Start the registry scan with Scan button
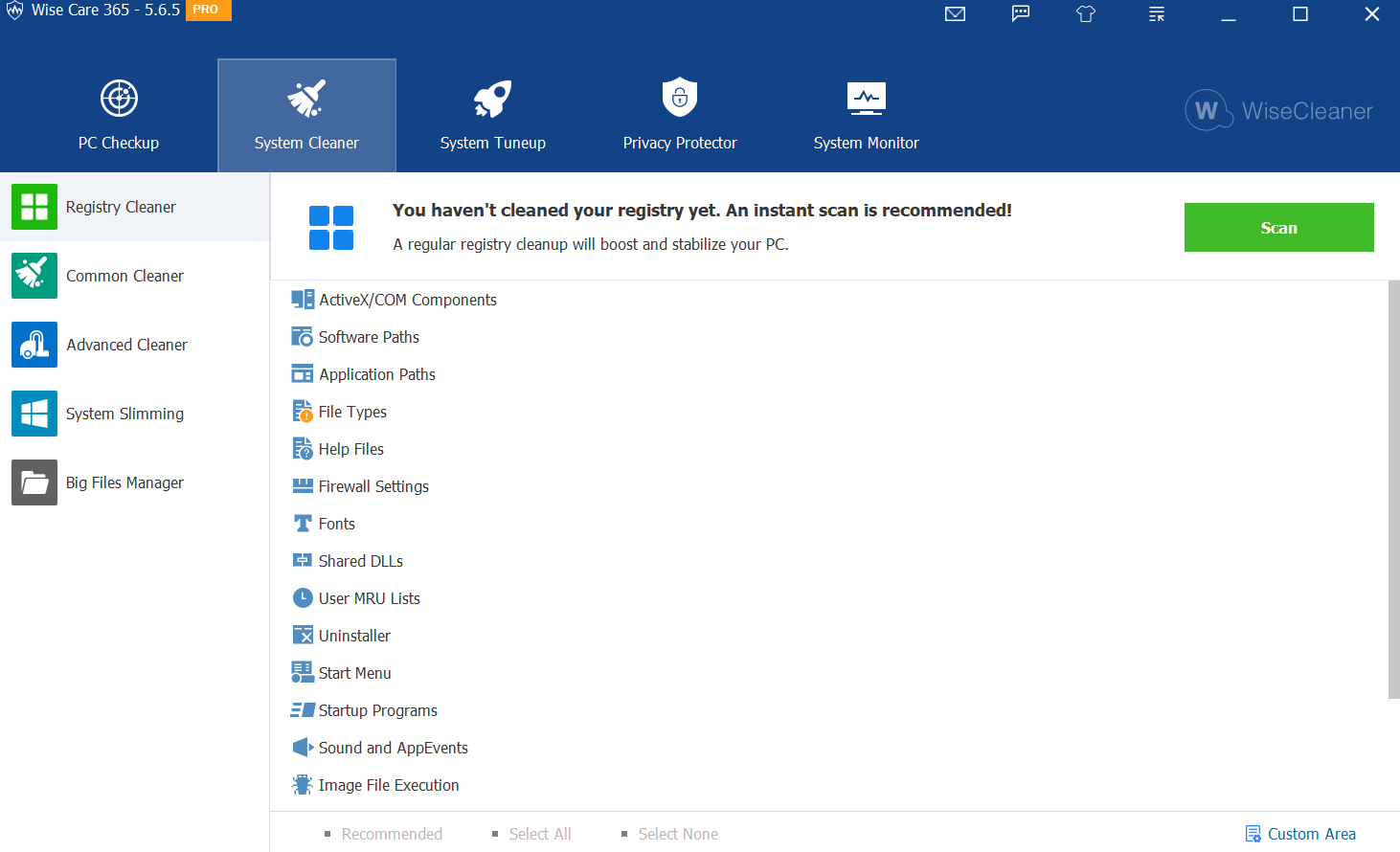This screenshot has width=1400, height=852. [1278, 228]
